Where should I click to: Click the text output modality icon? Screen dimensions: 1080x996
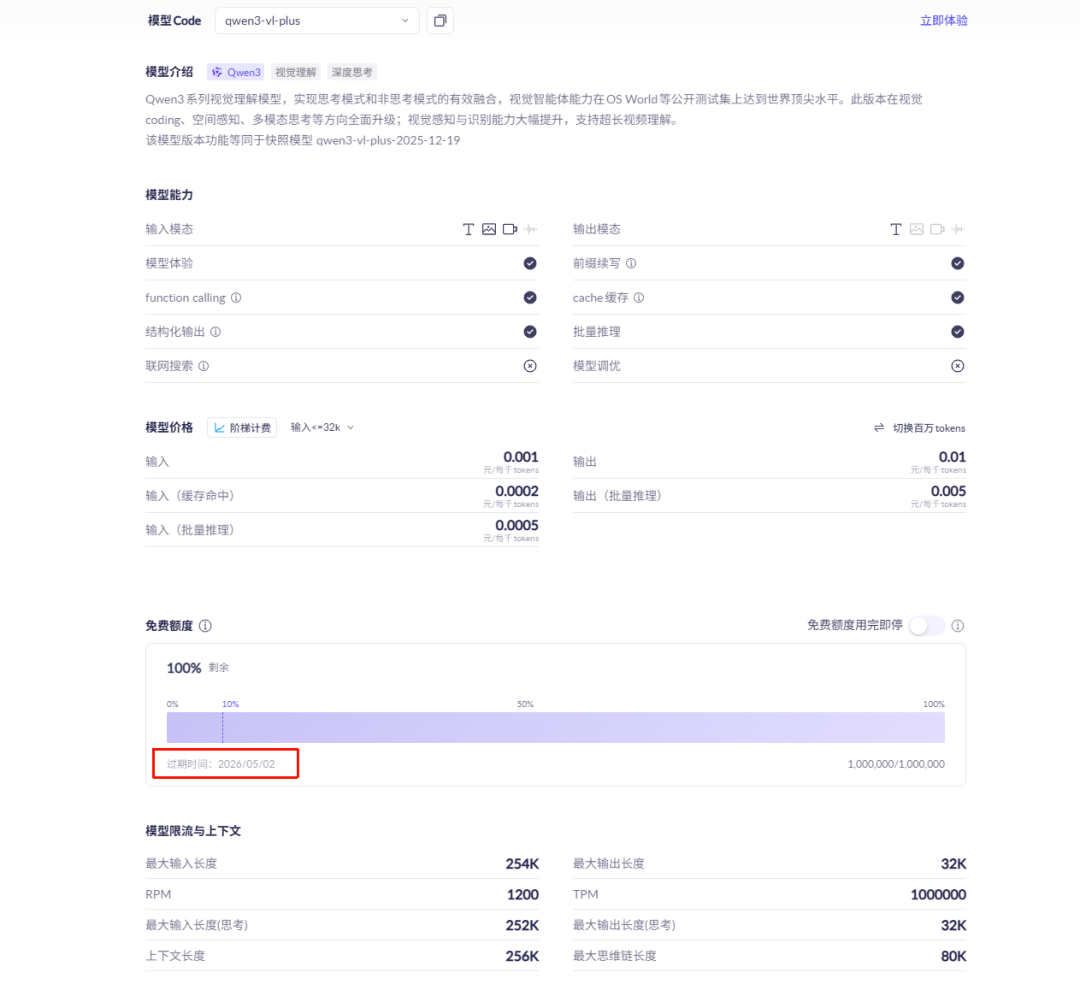point(896,229)
